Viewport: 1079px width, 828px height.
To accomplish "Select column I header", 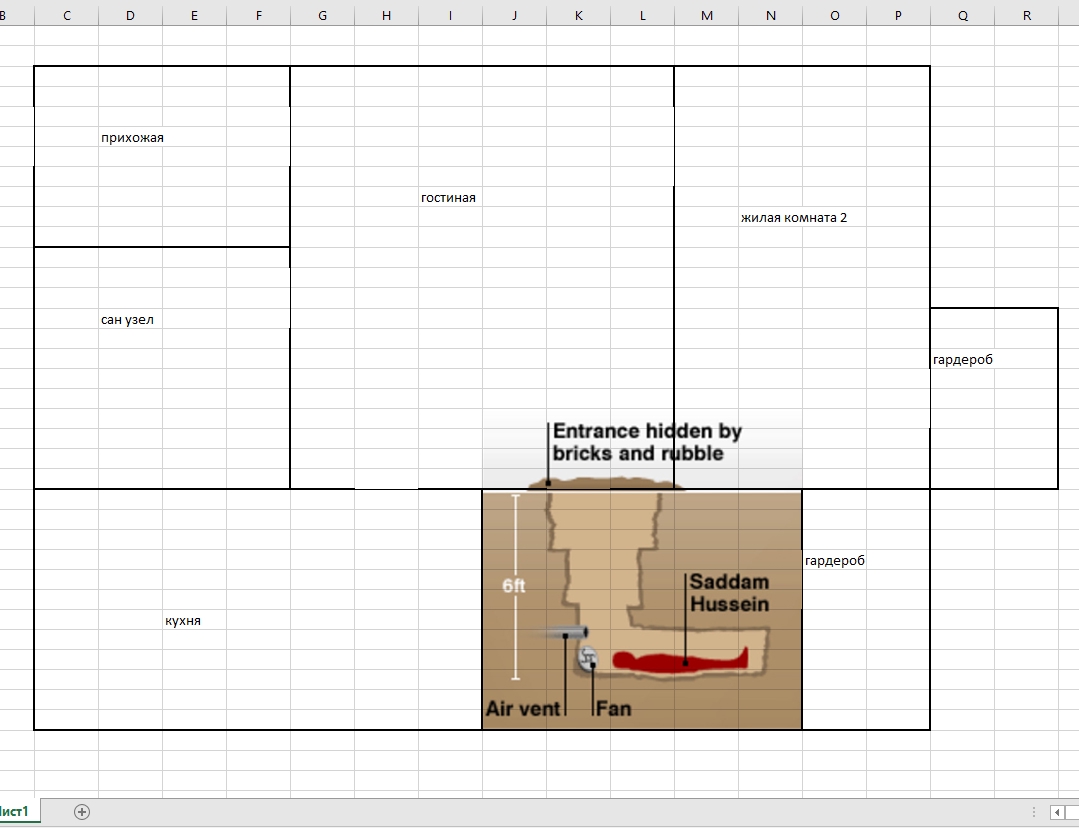I will [x=451, y=15].
